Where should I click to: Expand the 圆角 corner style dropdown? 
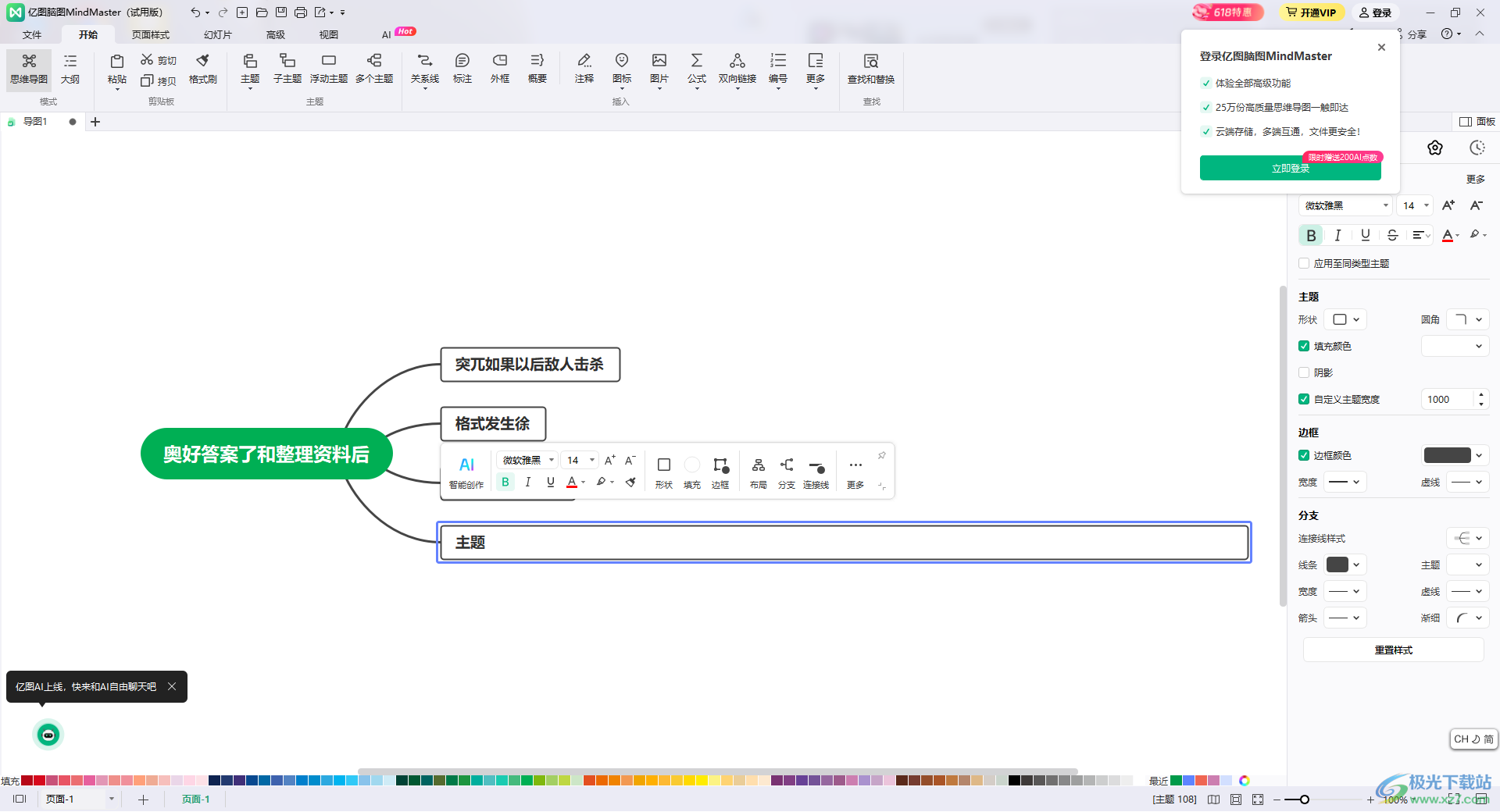pos(1467,319)
